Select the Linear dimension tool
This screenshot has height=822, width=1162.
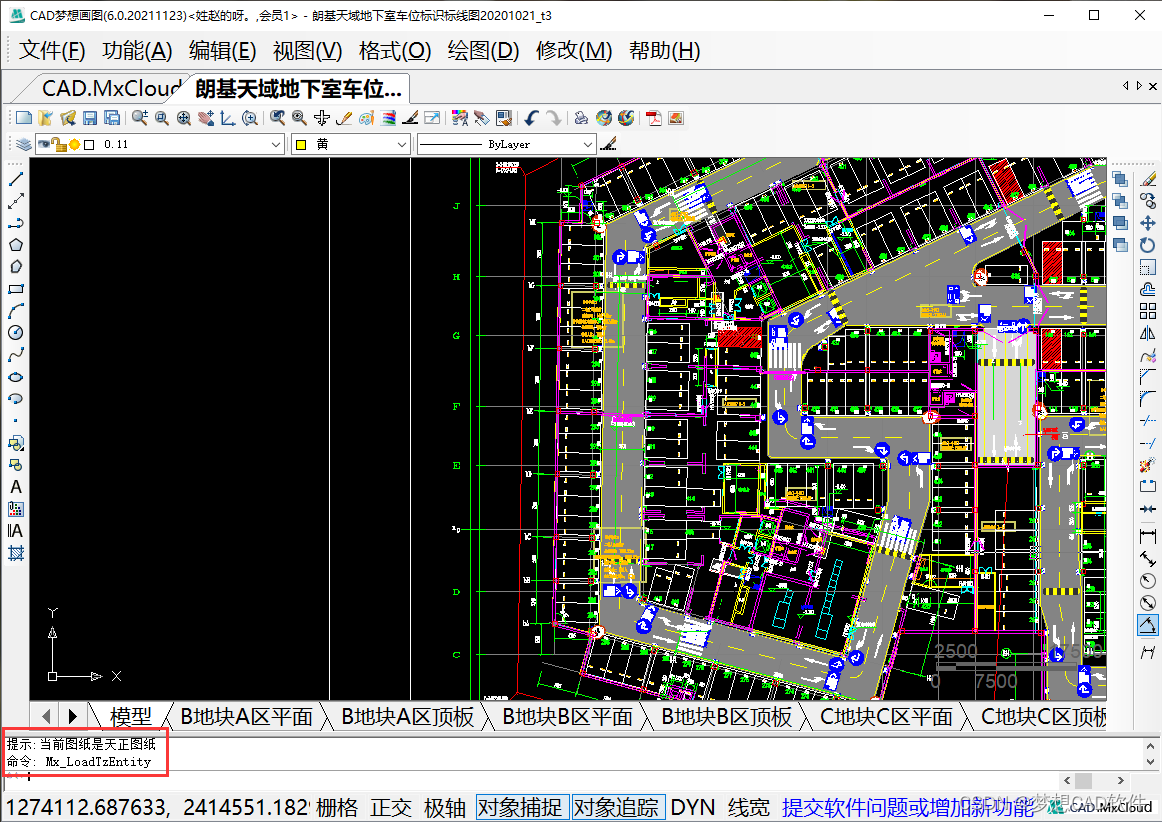1147,535
